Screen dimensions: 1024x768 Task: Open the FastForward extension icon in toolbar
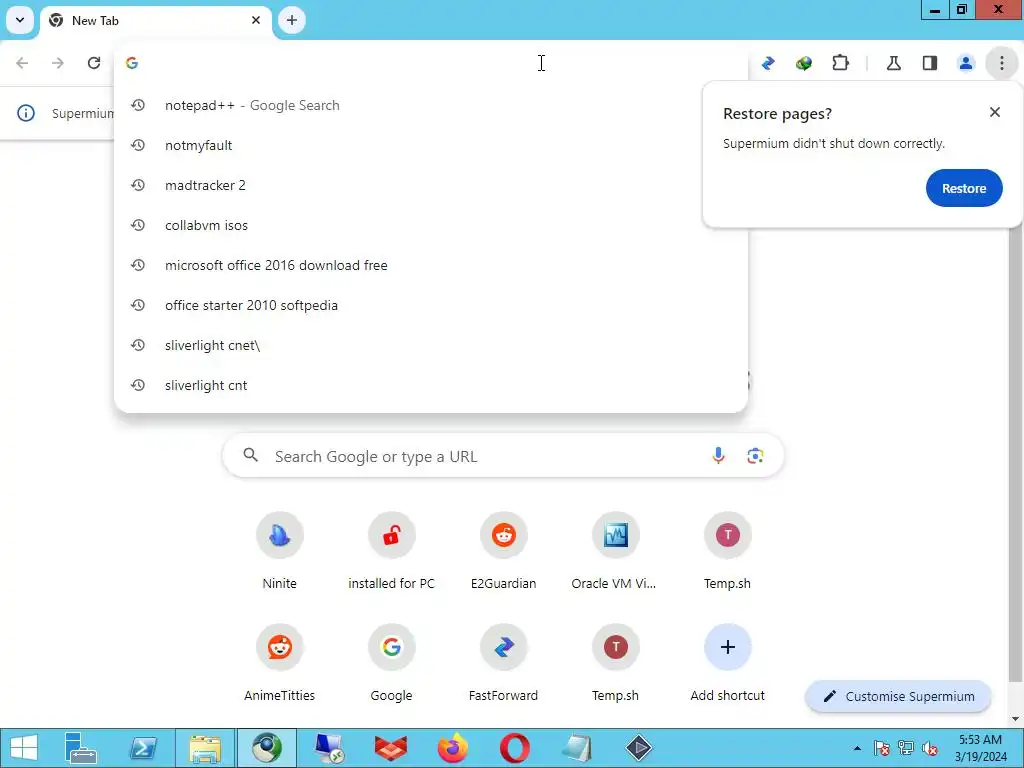click(768, 63)
